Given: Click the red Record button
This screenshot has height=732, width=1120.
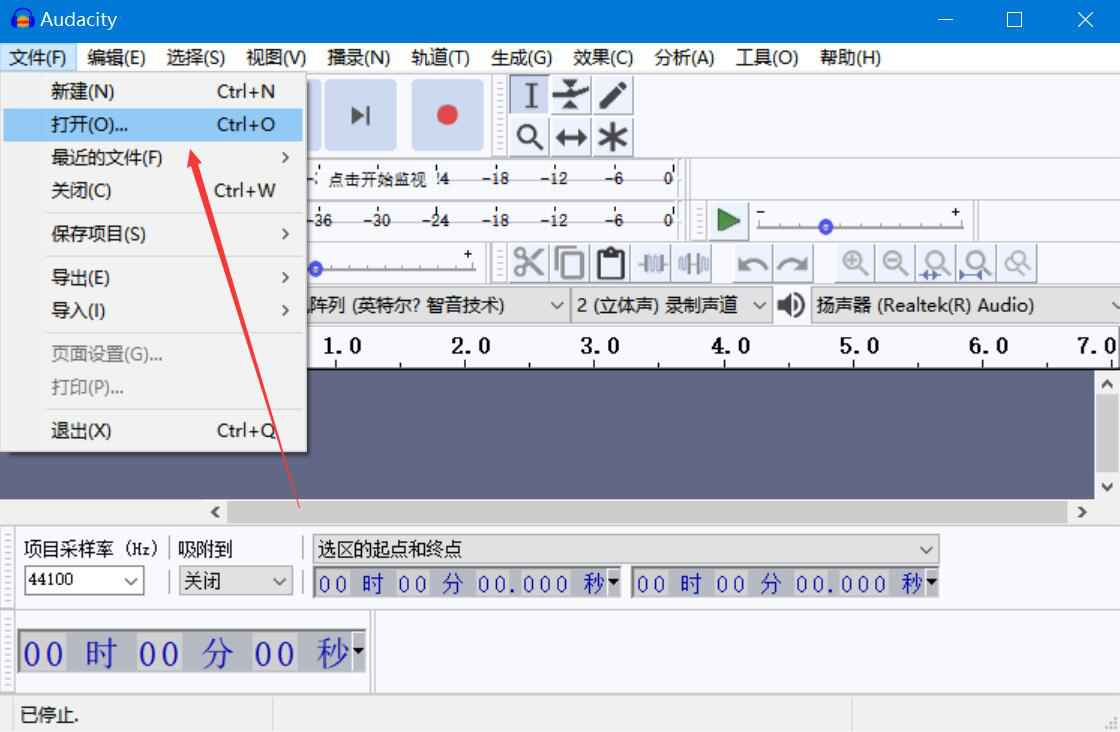Looking at the screenshot, I should coord(447,115).
